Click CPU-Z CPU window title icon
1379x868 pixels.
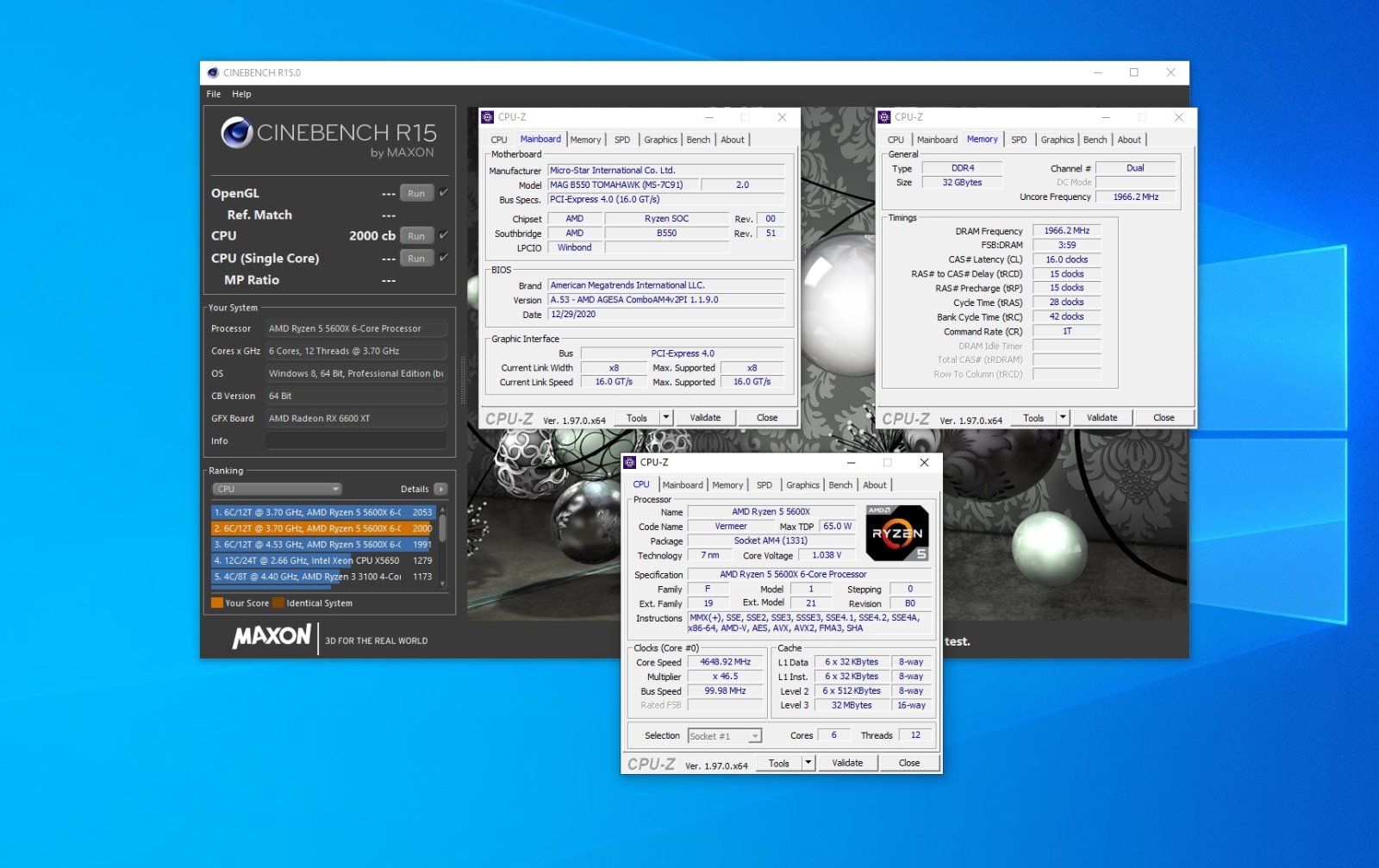[x=630, y=462]
